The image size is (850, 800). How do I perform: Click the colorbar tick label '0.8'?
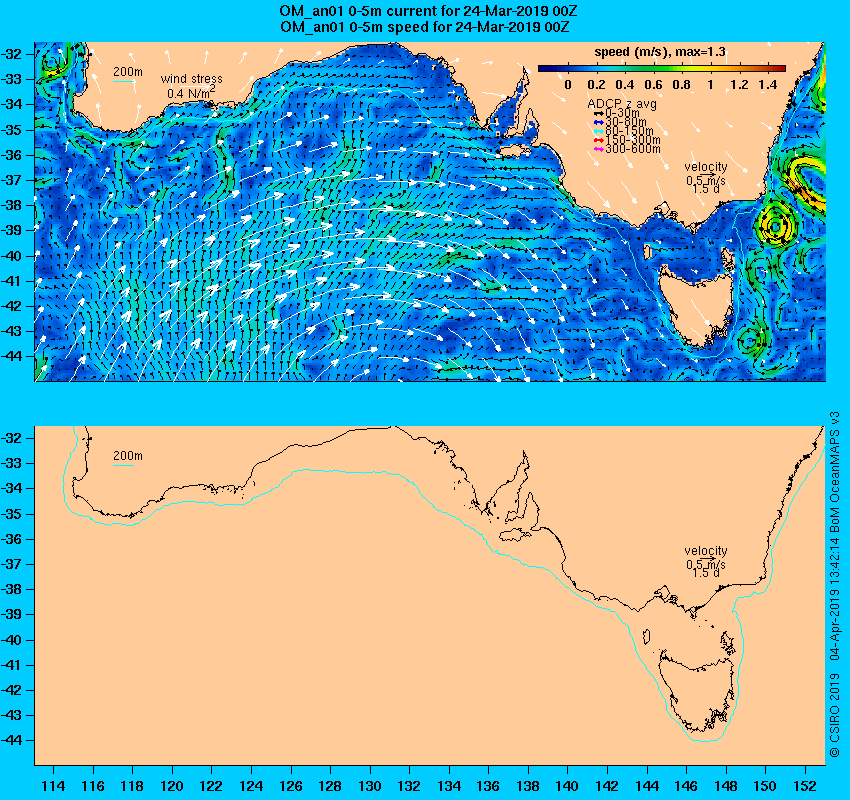pyautogui.click(x=682, y=85)
